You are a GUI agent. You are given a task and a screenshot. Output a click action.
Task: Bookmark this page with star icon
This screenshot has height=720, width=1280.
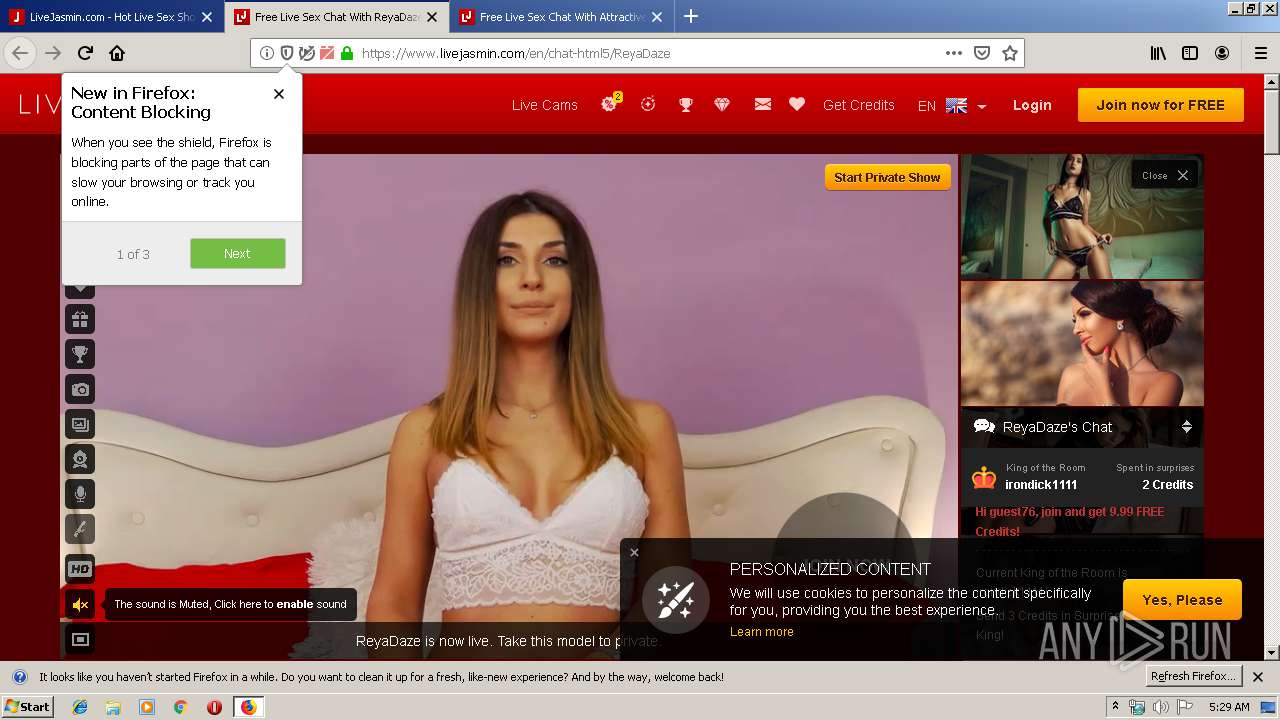[1010, 54]
